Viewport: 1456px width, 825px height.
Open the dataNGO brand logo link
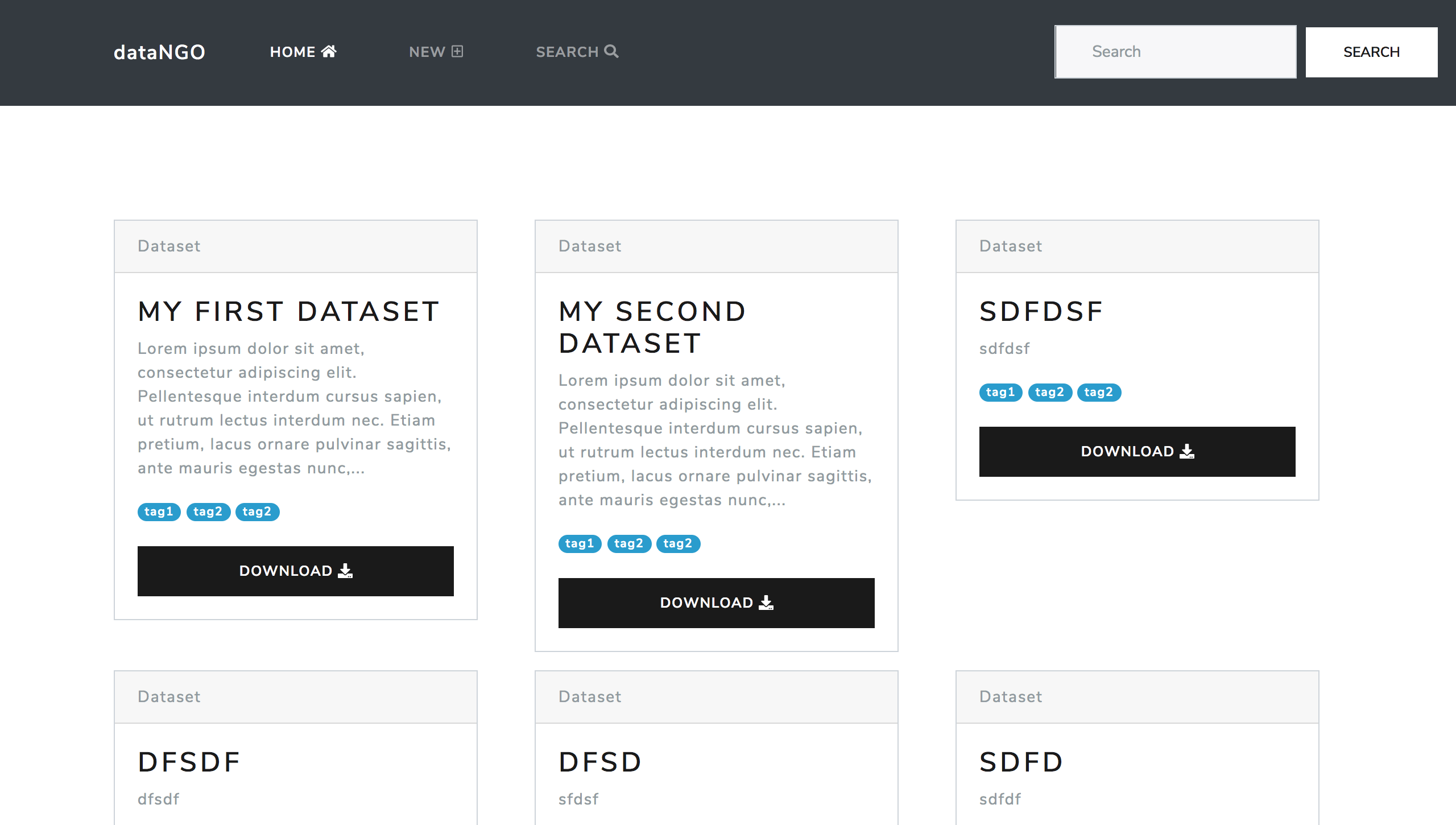159,52
